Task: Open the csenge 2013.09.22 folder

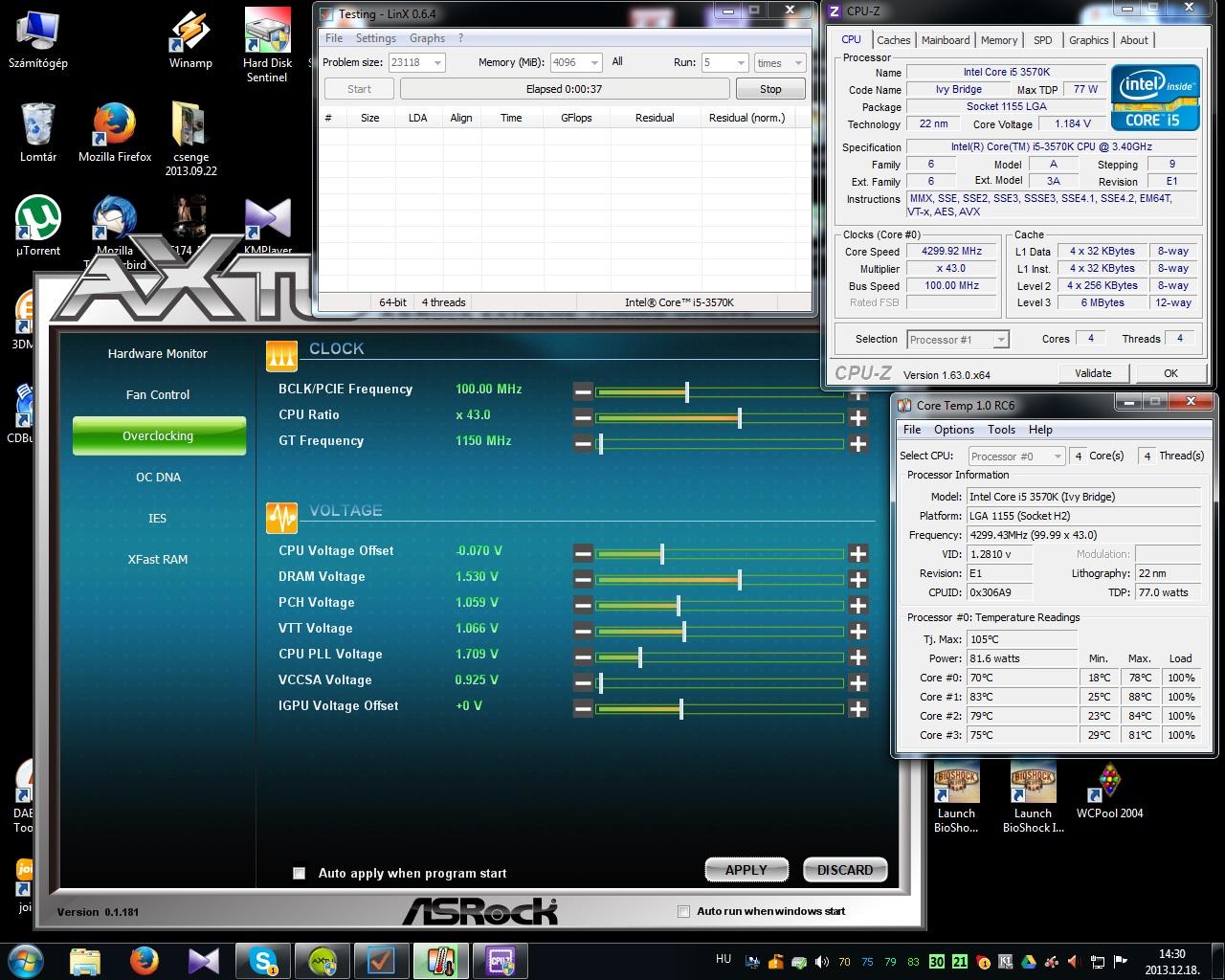Action: pos(190,140)
